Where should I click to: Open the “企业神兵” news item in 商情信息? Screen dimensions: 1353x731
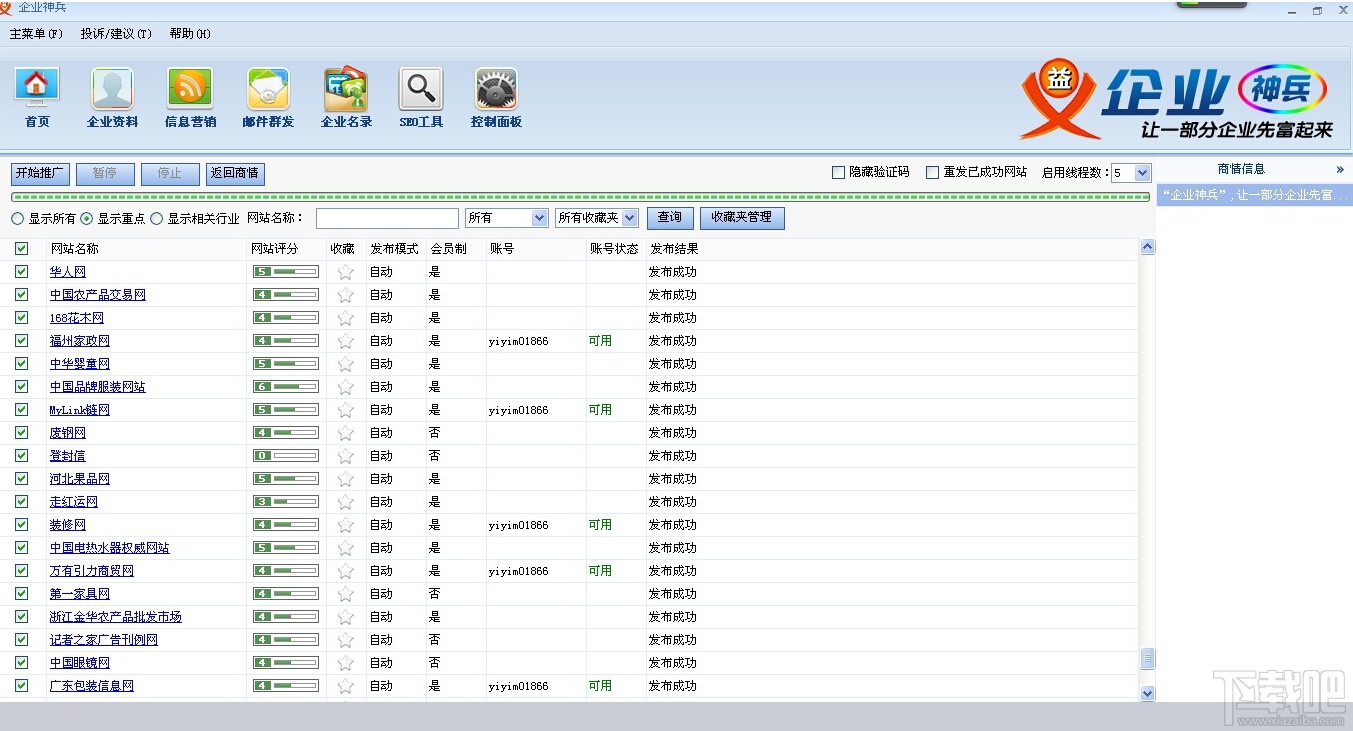[1255, 195]
